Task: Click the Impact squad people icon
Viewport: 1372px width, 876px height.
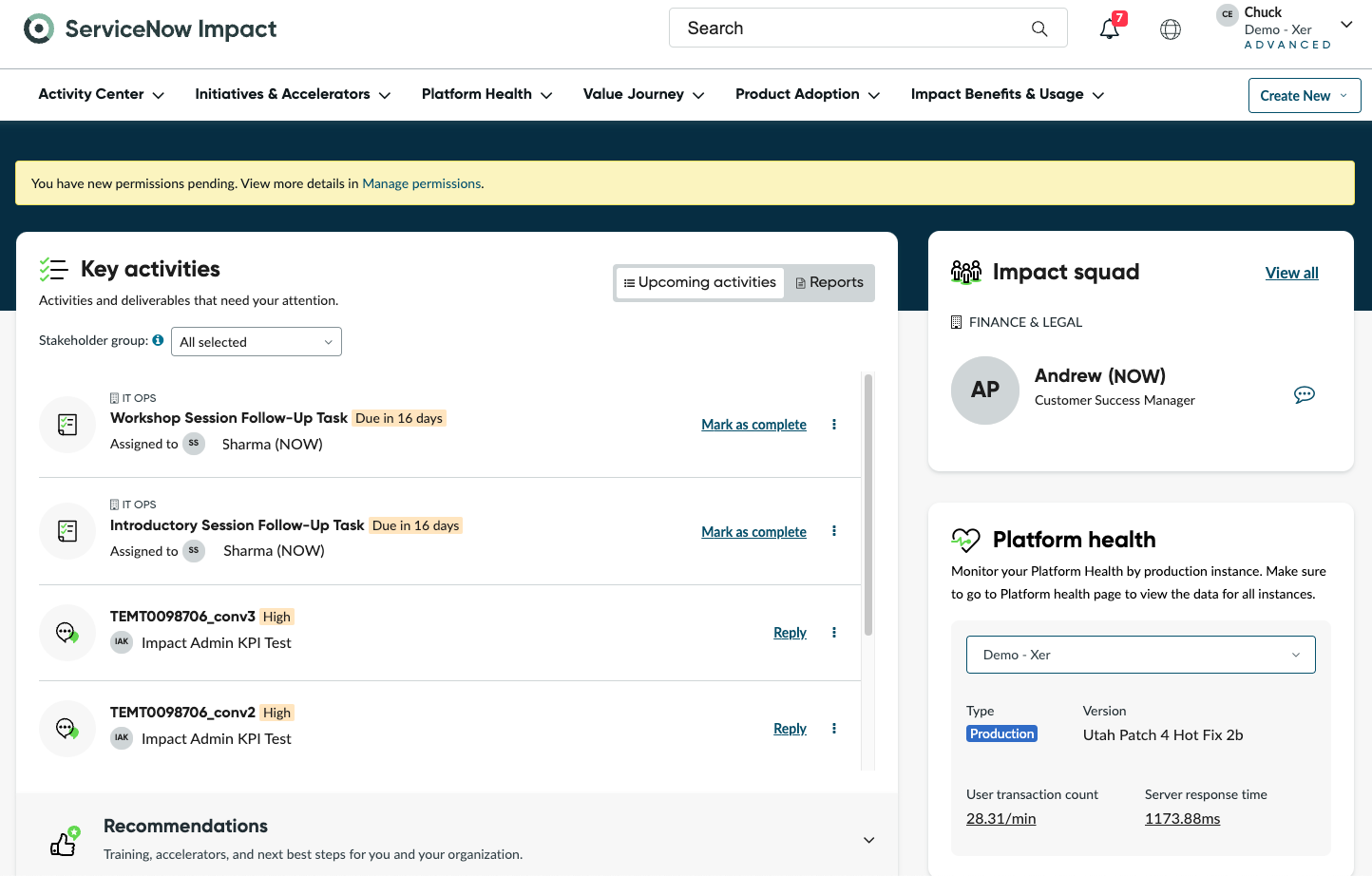Action: [966, 273]
